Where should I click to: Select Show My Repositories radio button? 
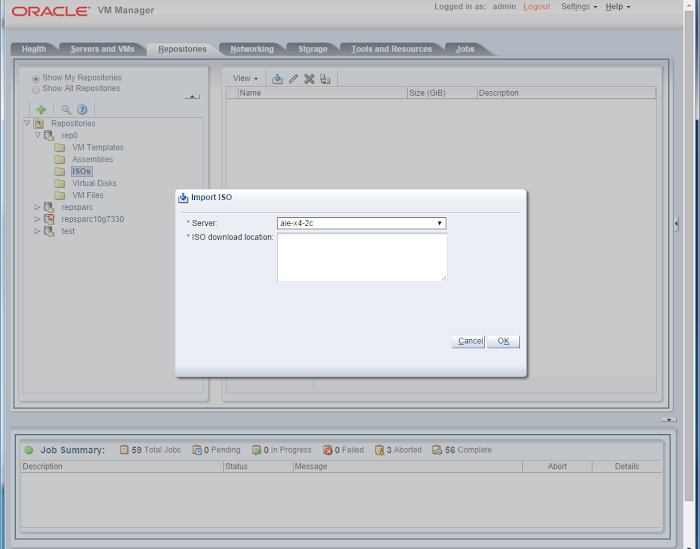(36, 79)
